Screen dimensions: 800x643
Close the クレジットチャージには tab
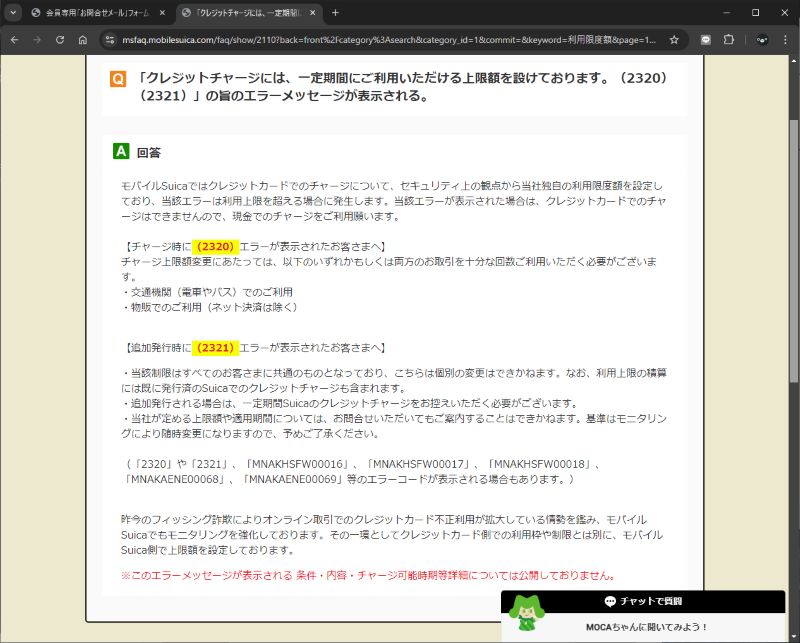(x=312, y=13)
